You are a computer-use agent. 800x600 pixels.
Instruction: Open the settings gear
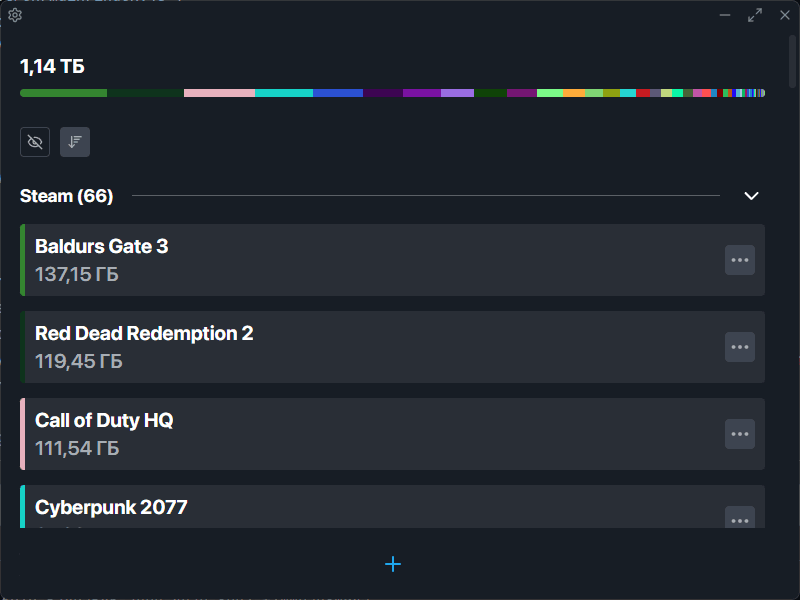point(14,15)
